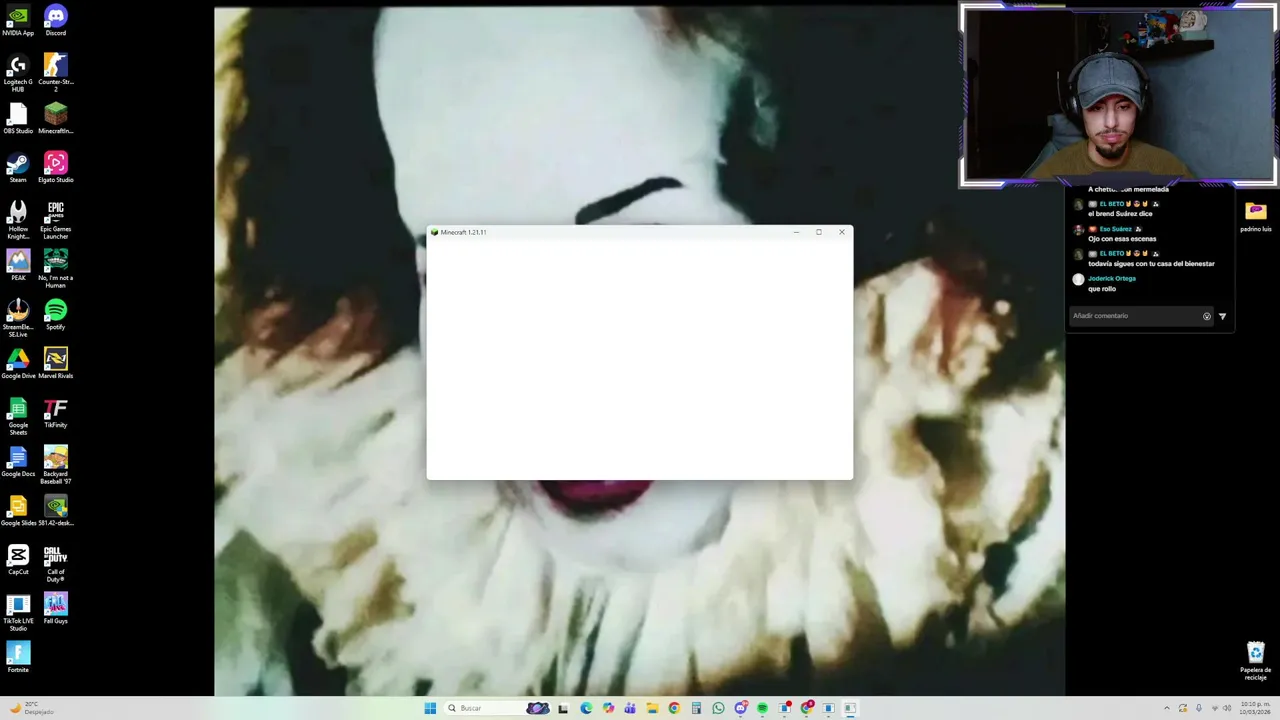Open Task View from the taskbar
Image resolution: width=1280 pixels, height=720 pixels.
pyautogui.click(x=563, y=708)
